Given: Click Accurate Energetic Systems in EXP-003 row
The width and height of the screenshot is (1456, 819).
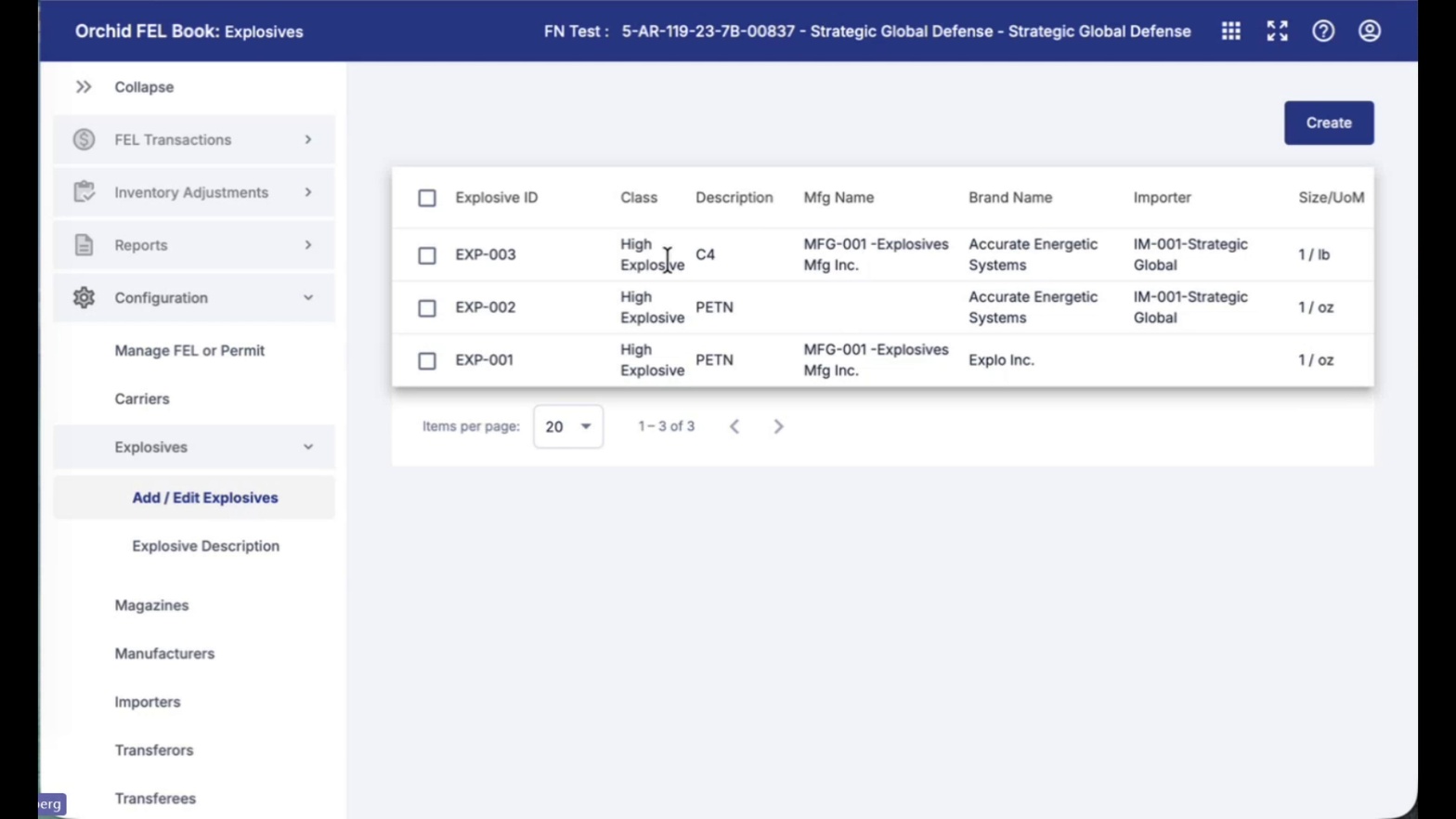Looking at the screenshot, I should [1033, 254].
